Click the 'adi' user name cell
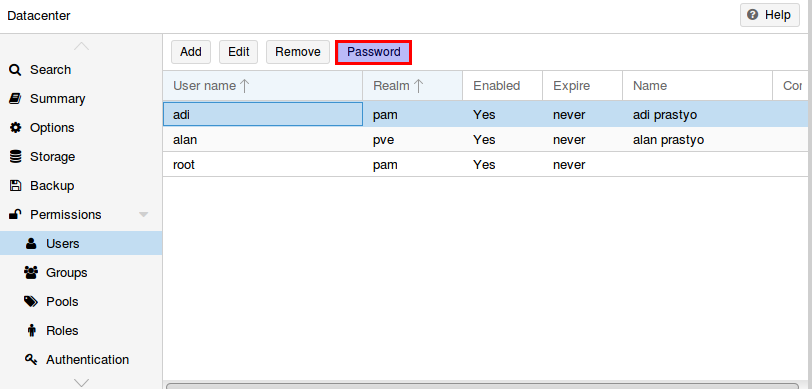This screenshot has width=812, height=389. [x=263, y=114]
